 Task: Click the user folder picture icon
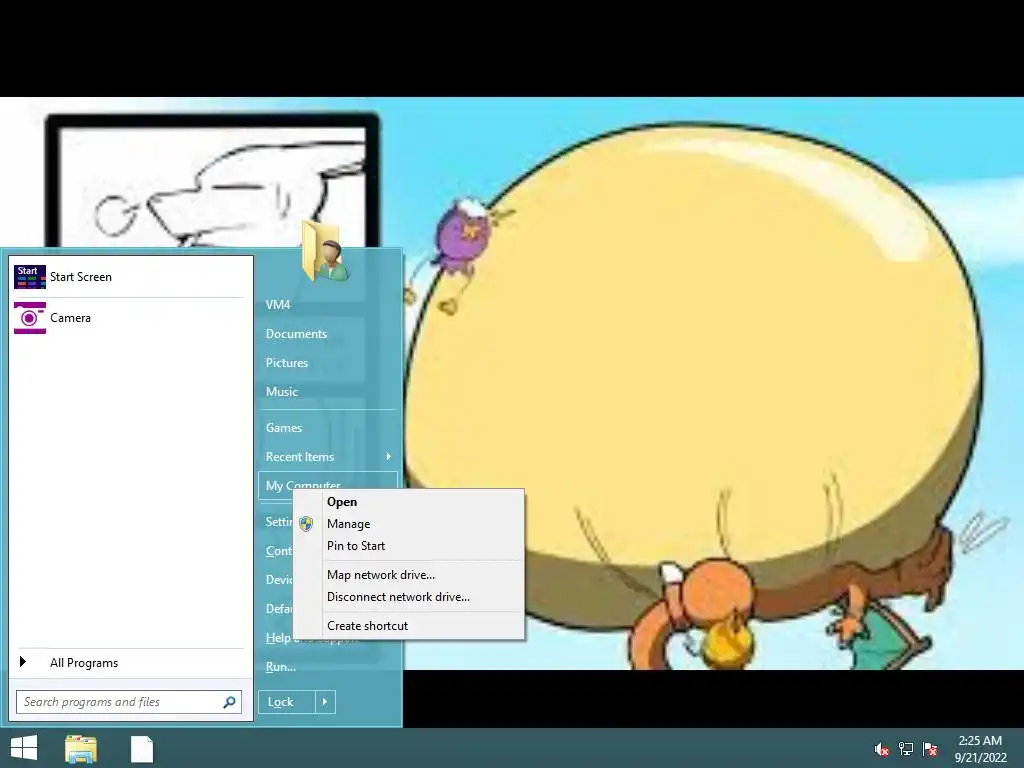click(325, 251)
